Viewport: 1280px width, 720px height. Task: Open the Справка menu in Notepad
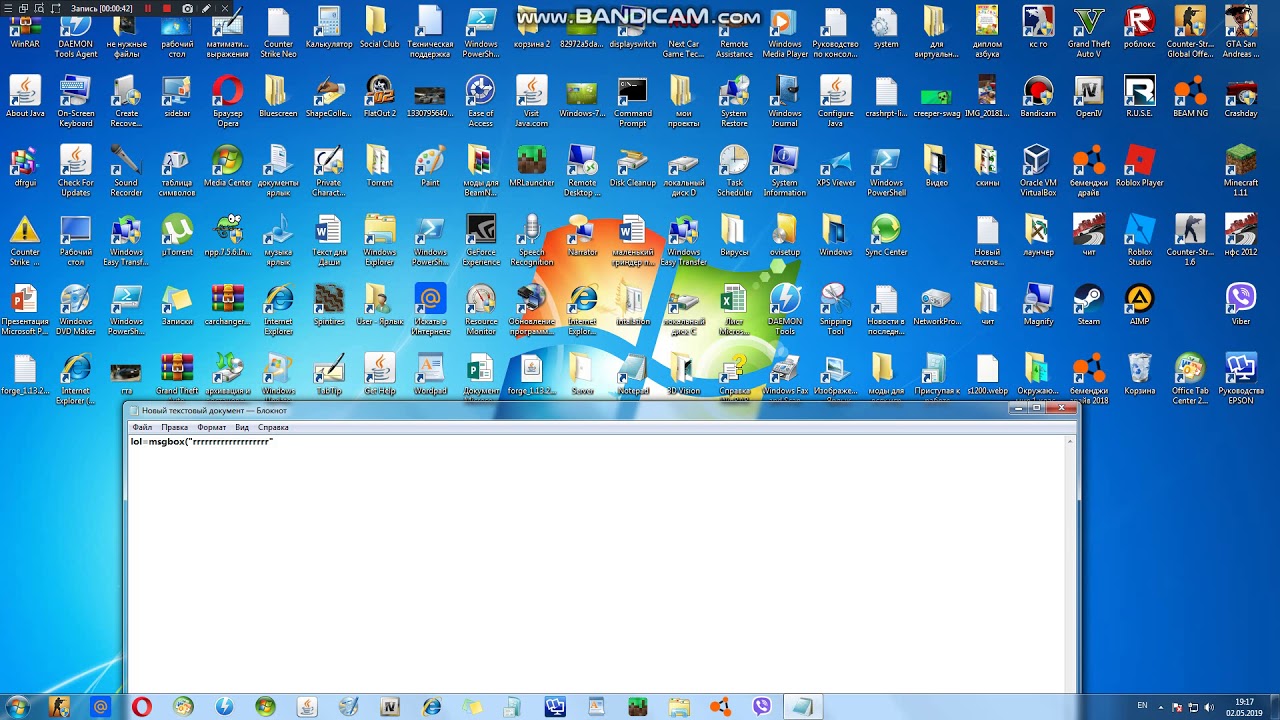pyautogui.click(x=273, y=427)
